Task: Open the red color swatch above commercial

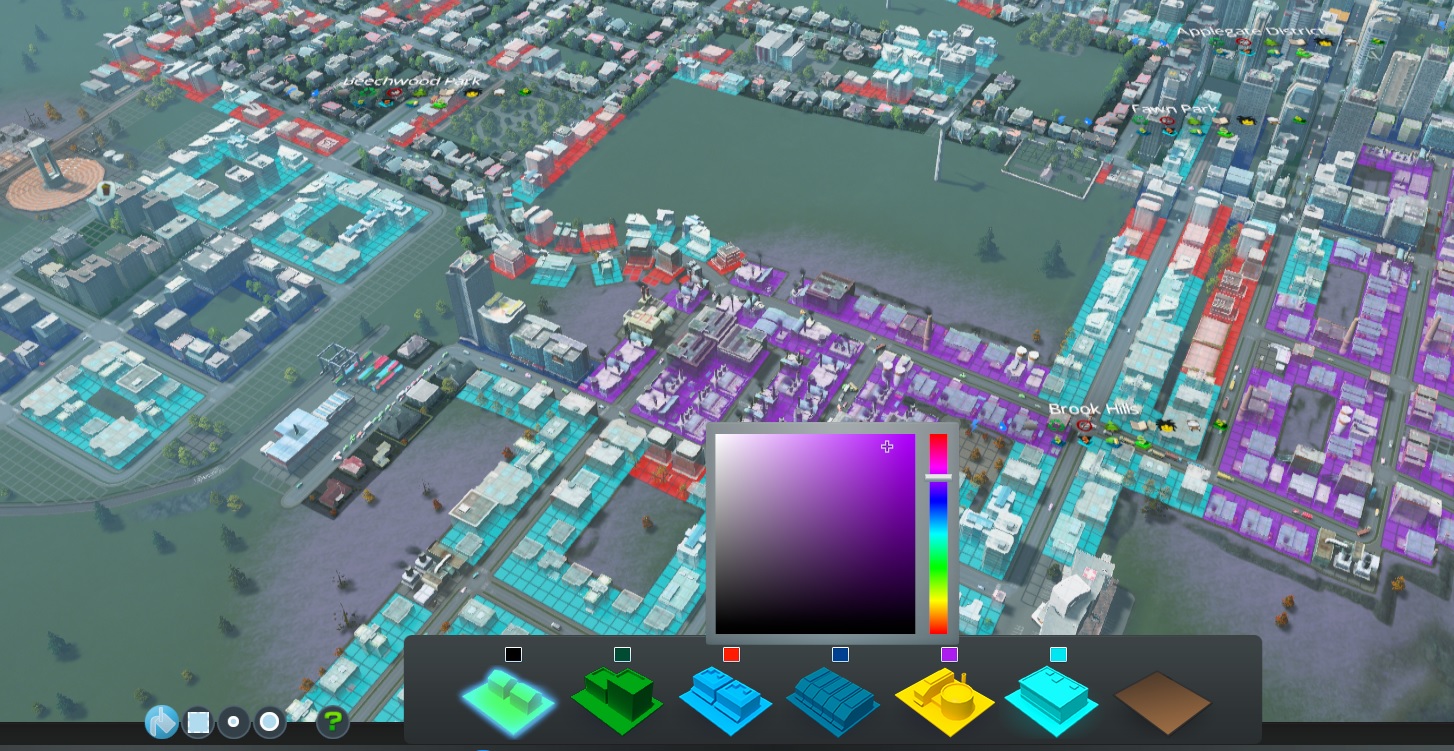Action: coord(731,654)
